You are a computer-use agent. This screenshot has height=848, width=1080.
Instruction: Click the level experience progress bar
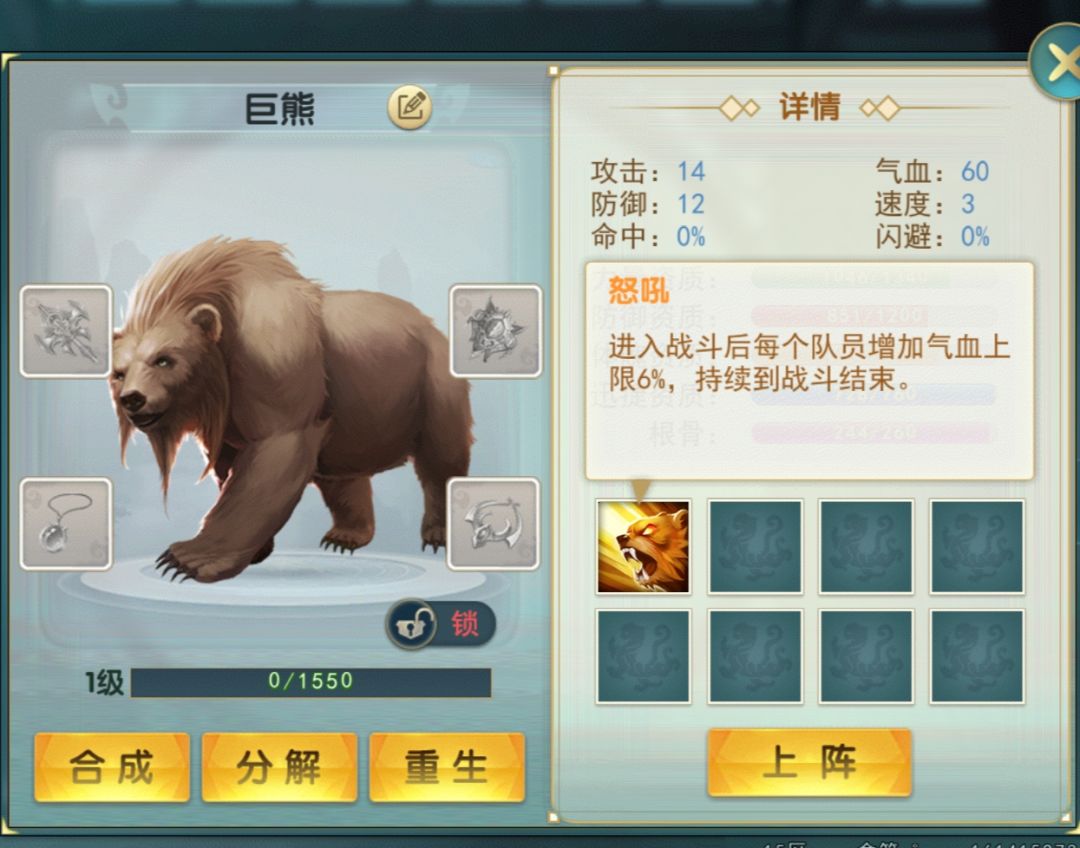[311, 682]
